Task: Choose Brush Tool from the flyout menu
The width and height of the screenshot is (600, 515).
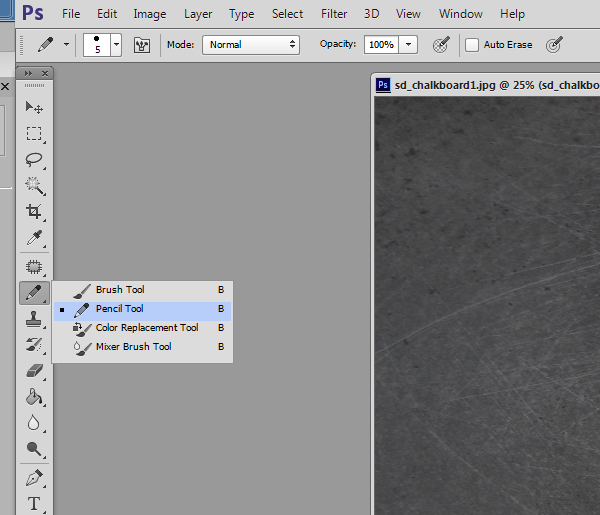Action: pyautogui.click(x=120, y=290)
